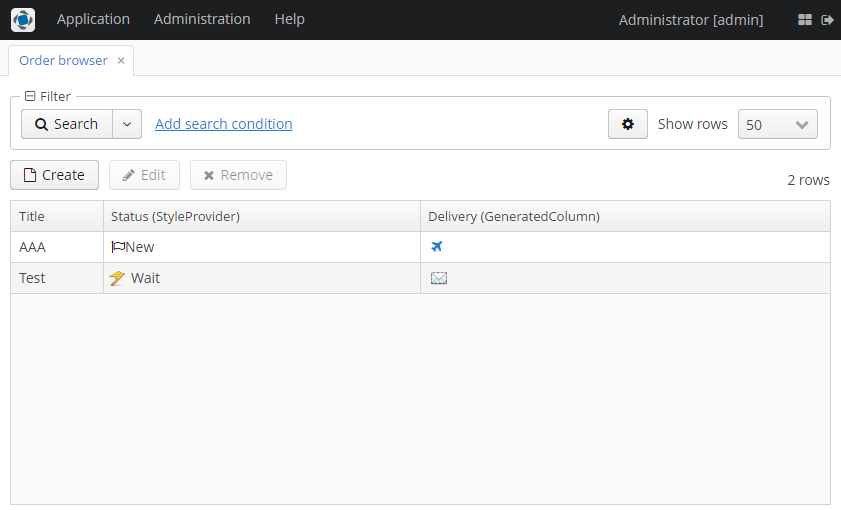The width and height of the screenshot is (841, 510).
Task: Open the Administration menu
Action: (202, 19)
